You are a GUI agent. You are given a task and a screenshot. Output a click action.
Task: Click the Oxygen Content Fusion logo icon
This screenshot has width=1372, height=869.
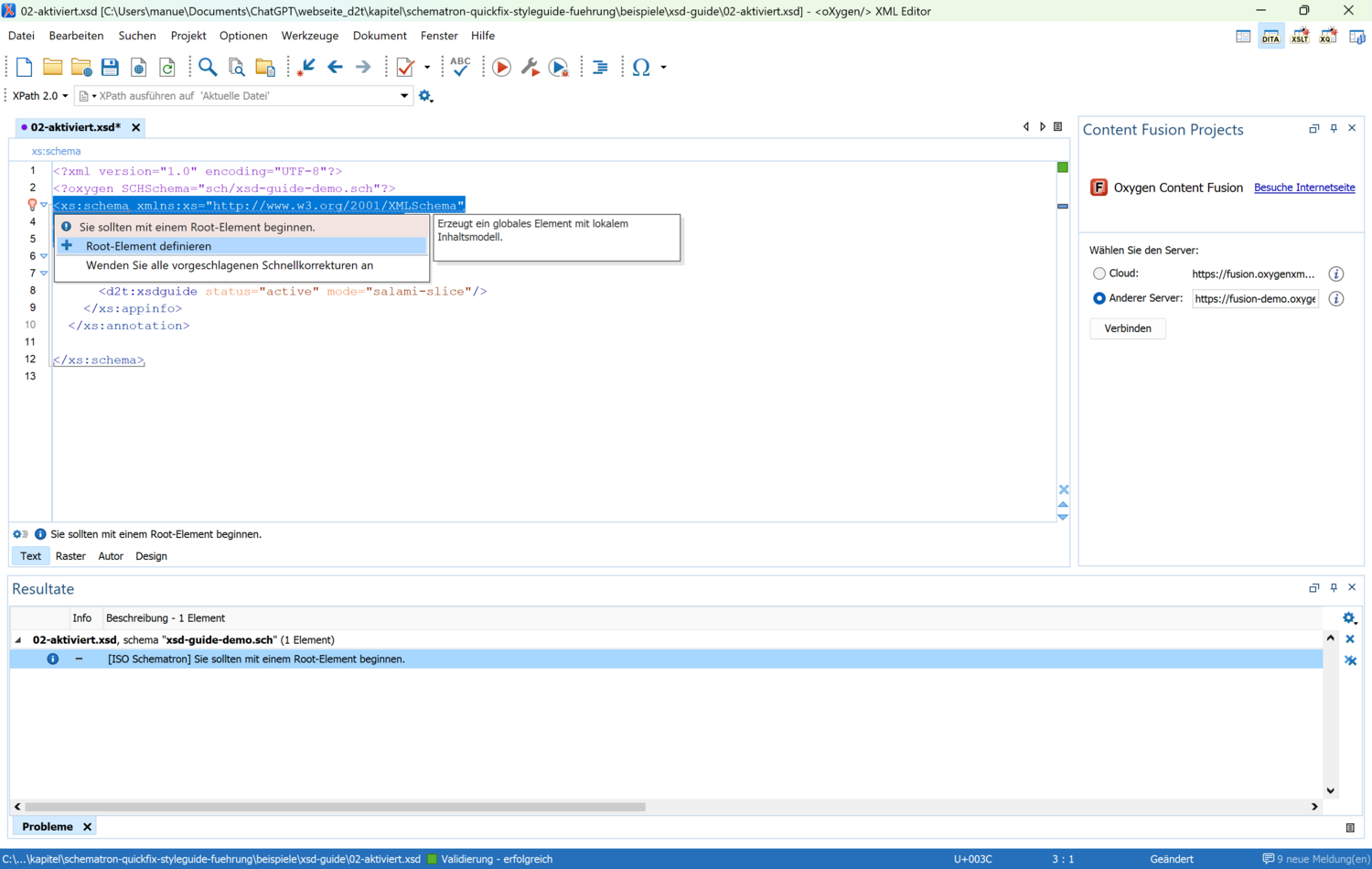pos(1099,188)
